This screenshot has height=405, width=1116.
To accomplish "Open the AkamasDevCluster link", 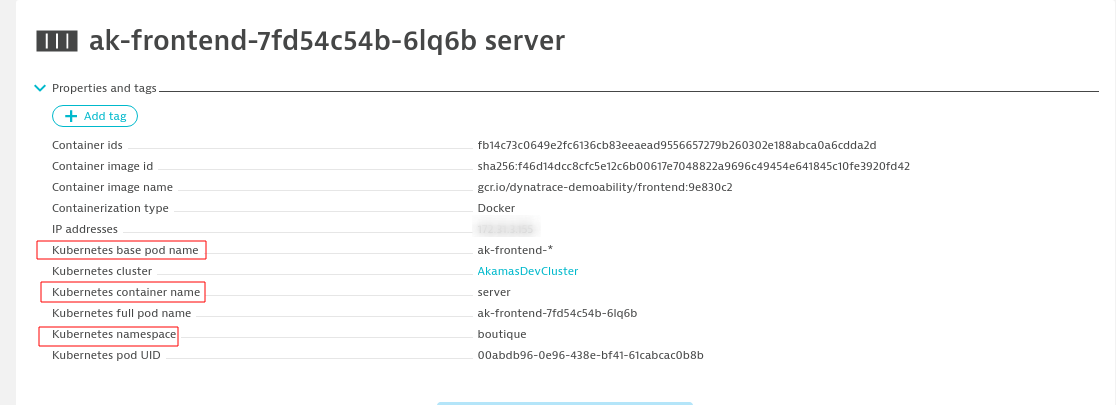I will click(528, 271).
